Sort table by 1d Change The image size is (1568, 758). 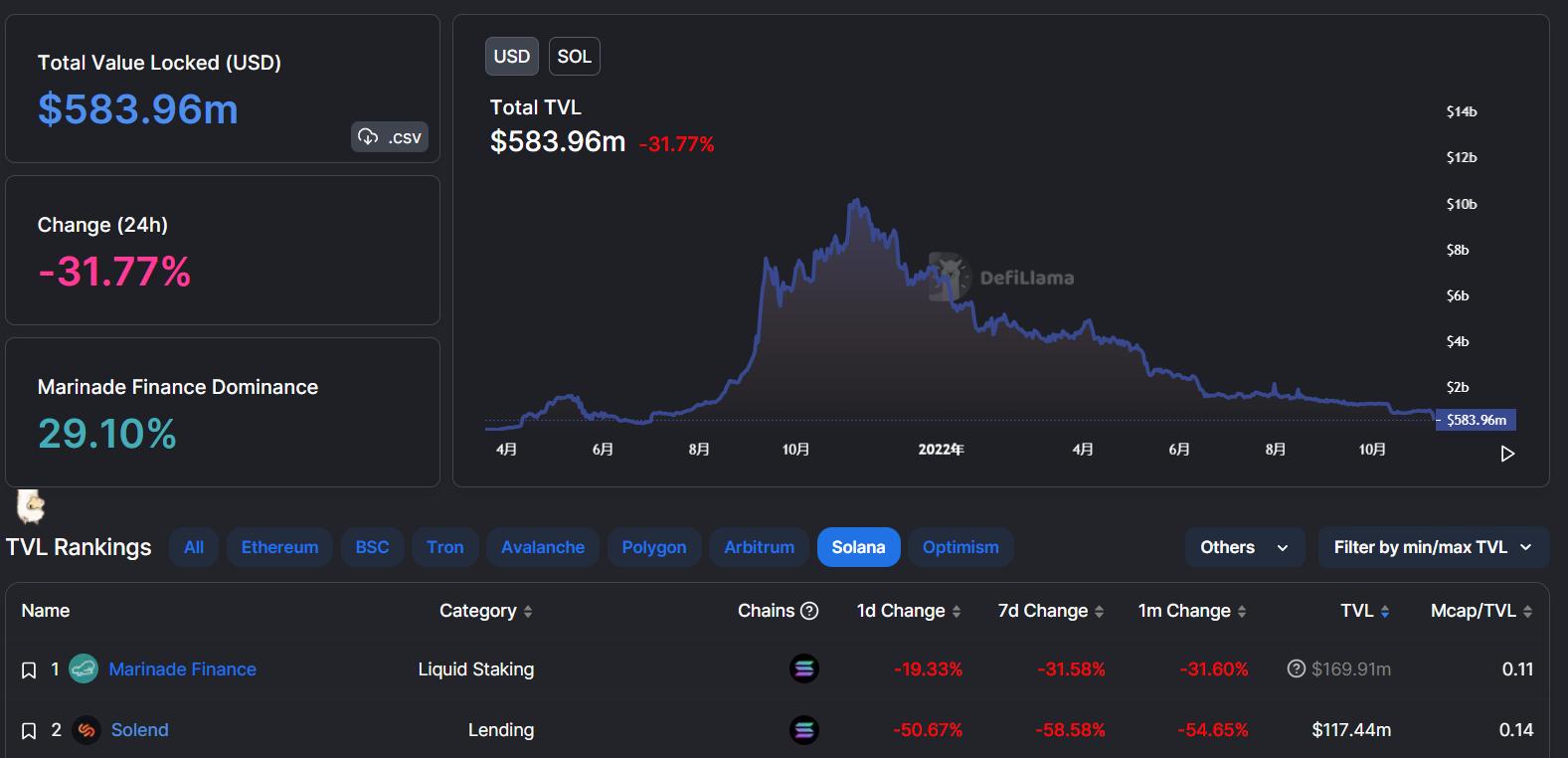(x=908, y=611)
